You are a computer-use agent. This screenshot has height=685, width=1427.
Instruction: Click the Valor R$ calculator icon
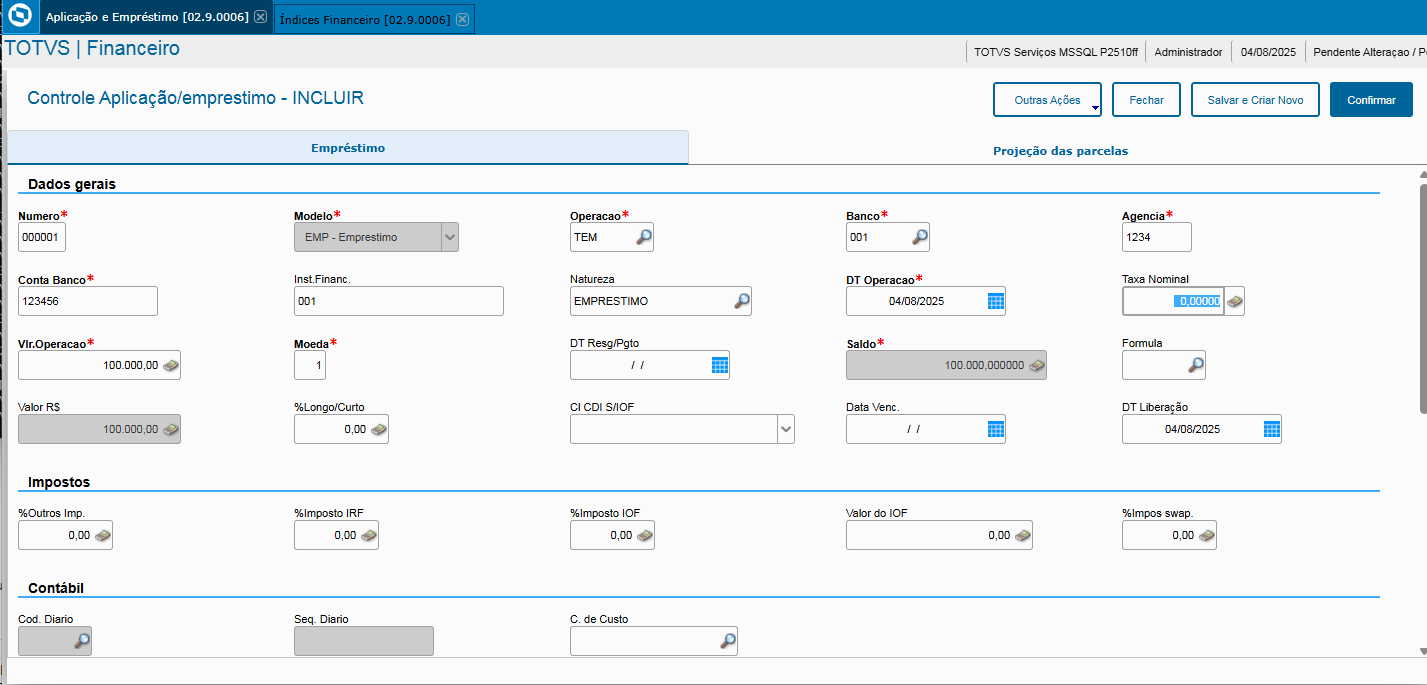171,430
